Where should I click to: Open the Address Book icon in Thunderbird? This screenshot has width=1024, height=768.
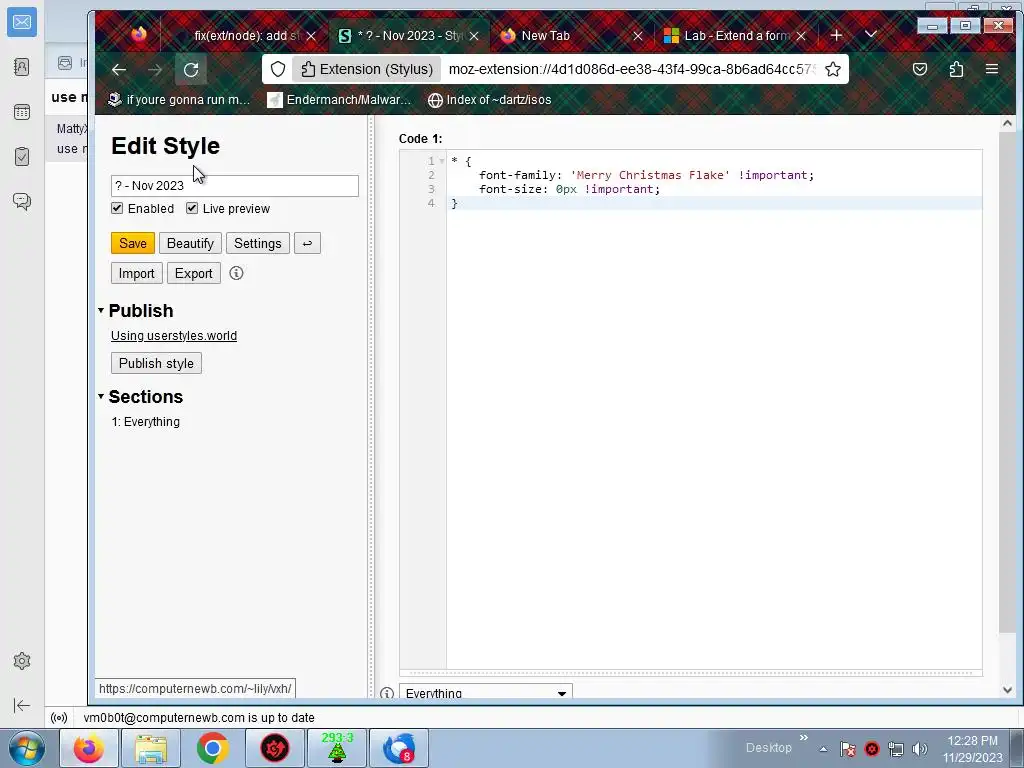(x=22, y=67)
